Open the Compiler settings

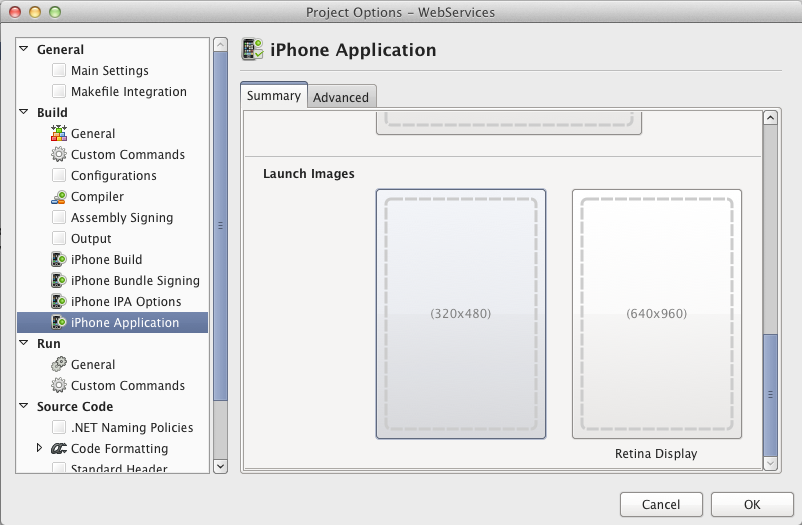(97, 196)
